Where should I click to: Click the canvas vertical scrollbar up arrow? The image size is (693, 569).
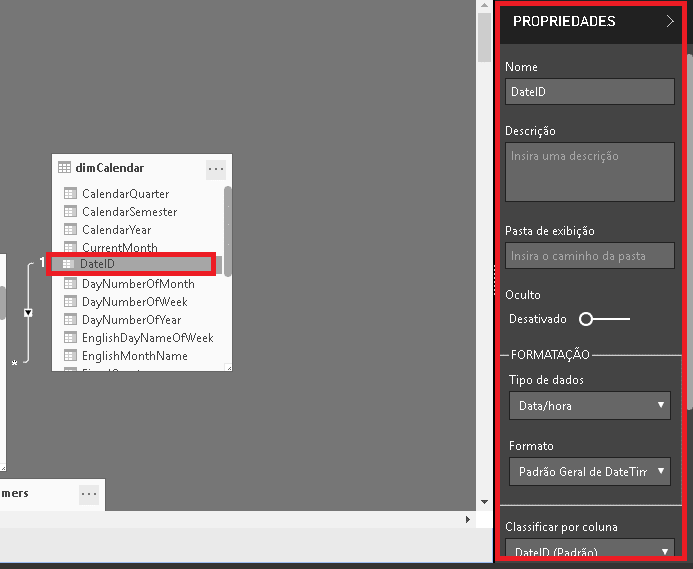click(x=484, y=5)
